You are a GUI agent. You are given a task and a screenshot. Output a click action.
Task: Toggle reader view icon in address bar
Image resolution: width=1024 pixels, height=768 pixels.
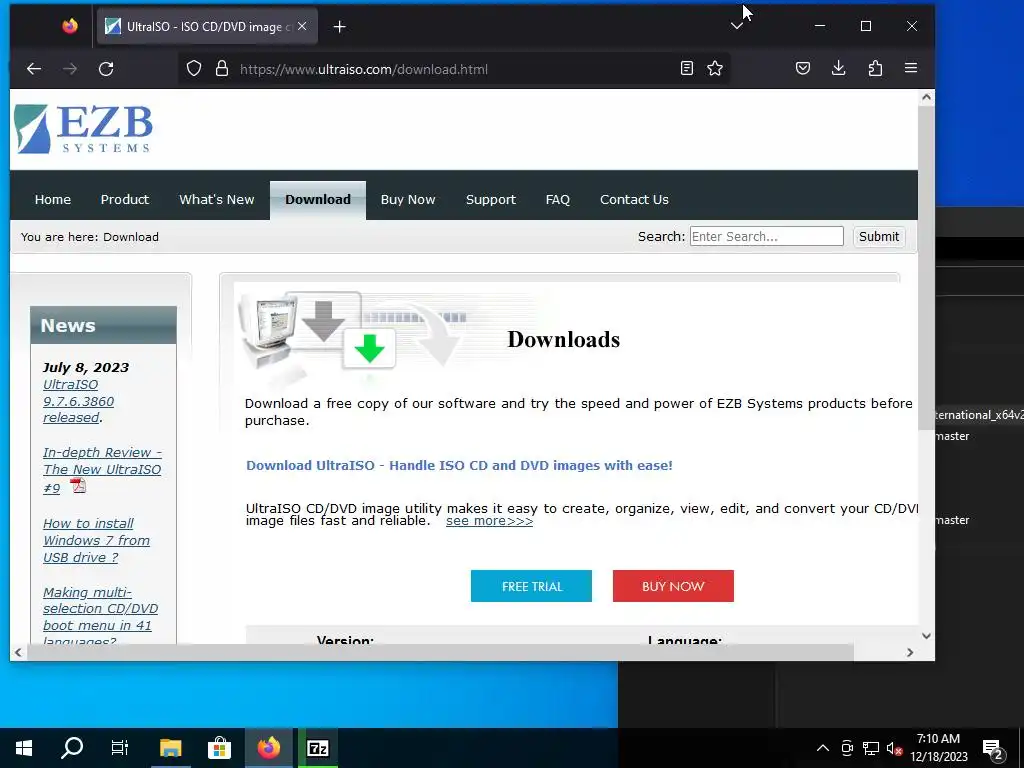pos(686,68)
